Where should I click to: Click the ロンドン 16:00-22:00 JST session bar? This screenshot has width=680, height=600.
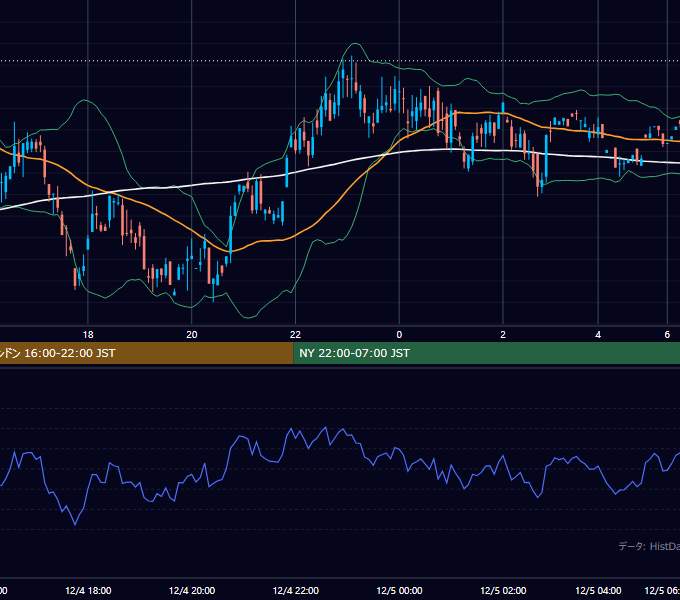click(147, 353)
